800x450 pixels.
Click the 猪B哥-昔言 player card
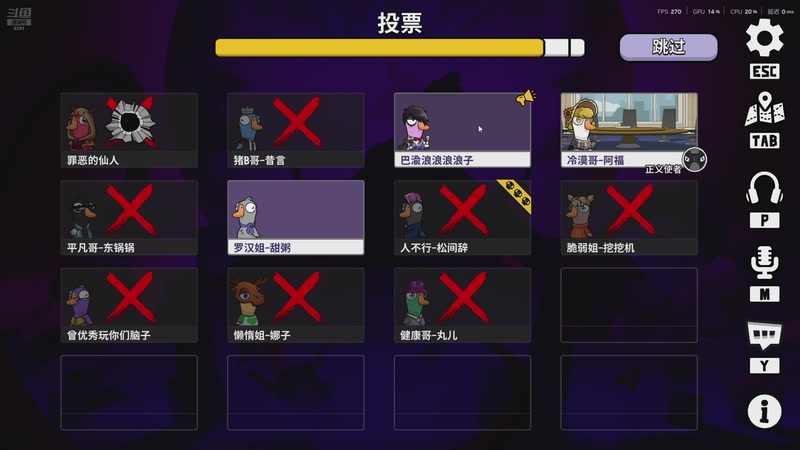[296, 130]
